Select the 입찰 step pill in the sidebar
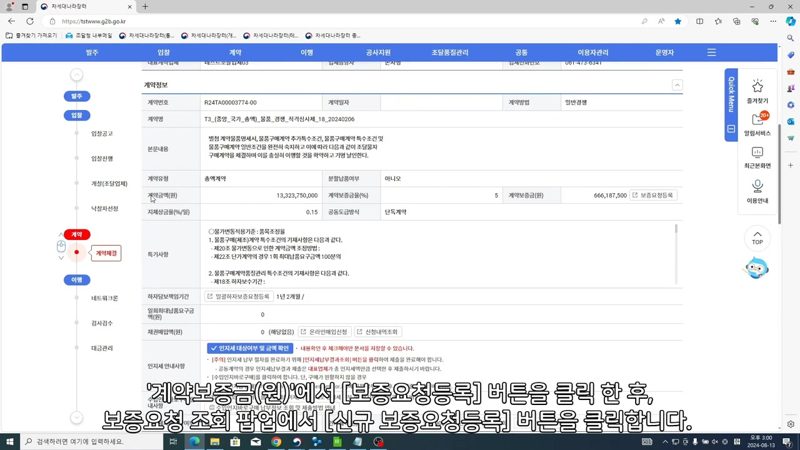Image resolution: width=800 pixels, height=450 pixels. pyautogui.click(x=77, y=115)
